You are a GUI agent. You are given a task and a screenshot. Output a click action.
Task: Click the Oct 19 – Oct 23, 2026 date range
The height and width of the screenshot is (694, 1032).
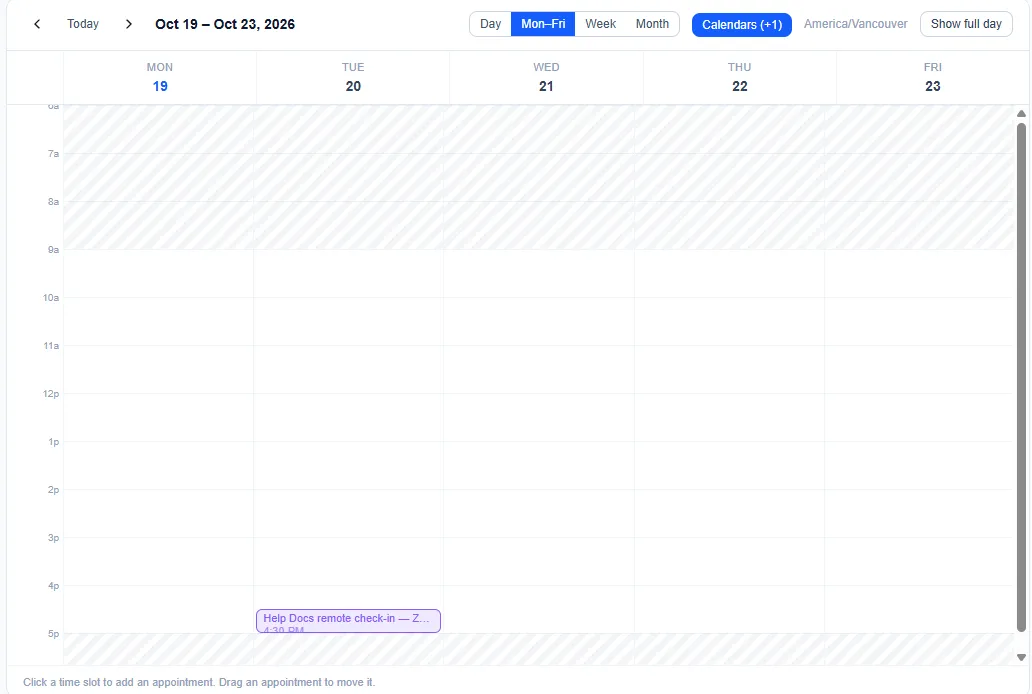click(x=225, y=24)
